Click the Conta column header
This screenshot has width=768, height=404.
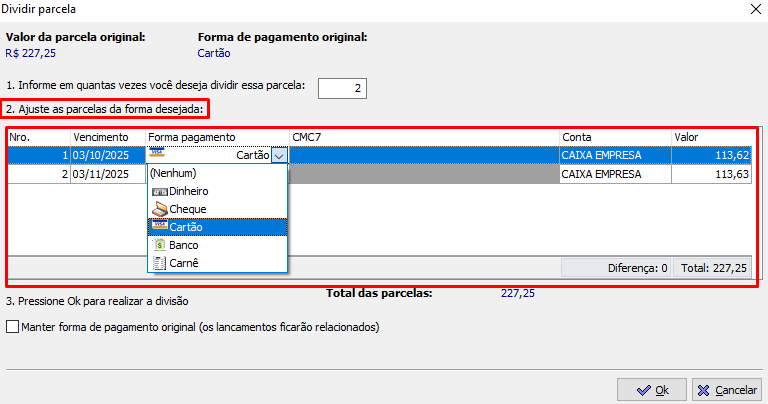tap(576, 137)
